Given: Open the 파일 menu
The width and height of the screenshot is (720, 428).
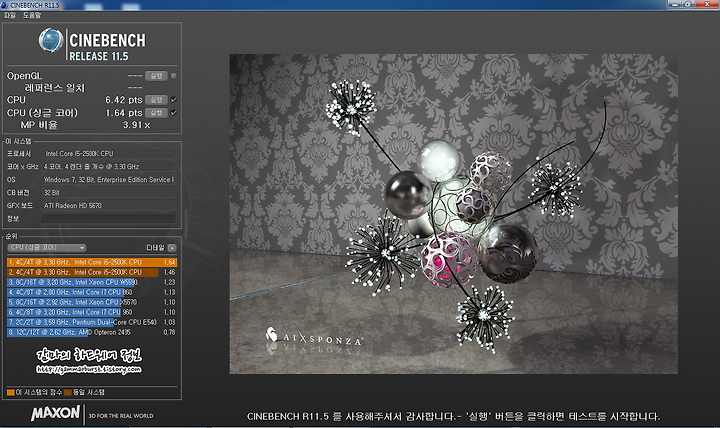Looking at the screenshot, I should 10,15.
